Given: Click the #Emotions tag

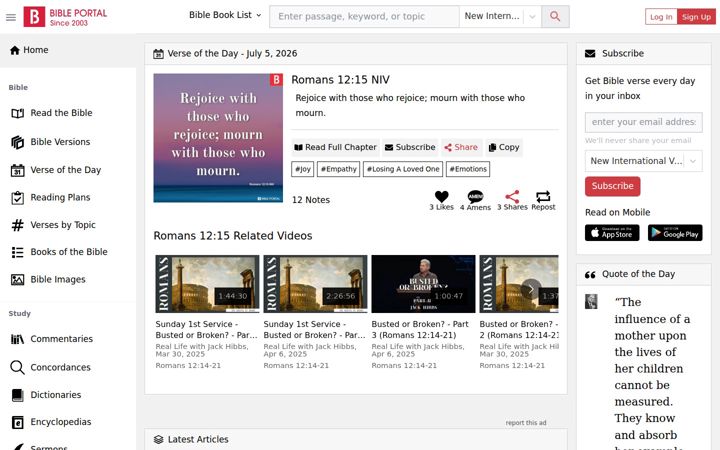Looking at the screenshot, I should [x=468, y=169].
